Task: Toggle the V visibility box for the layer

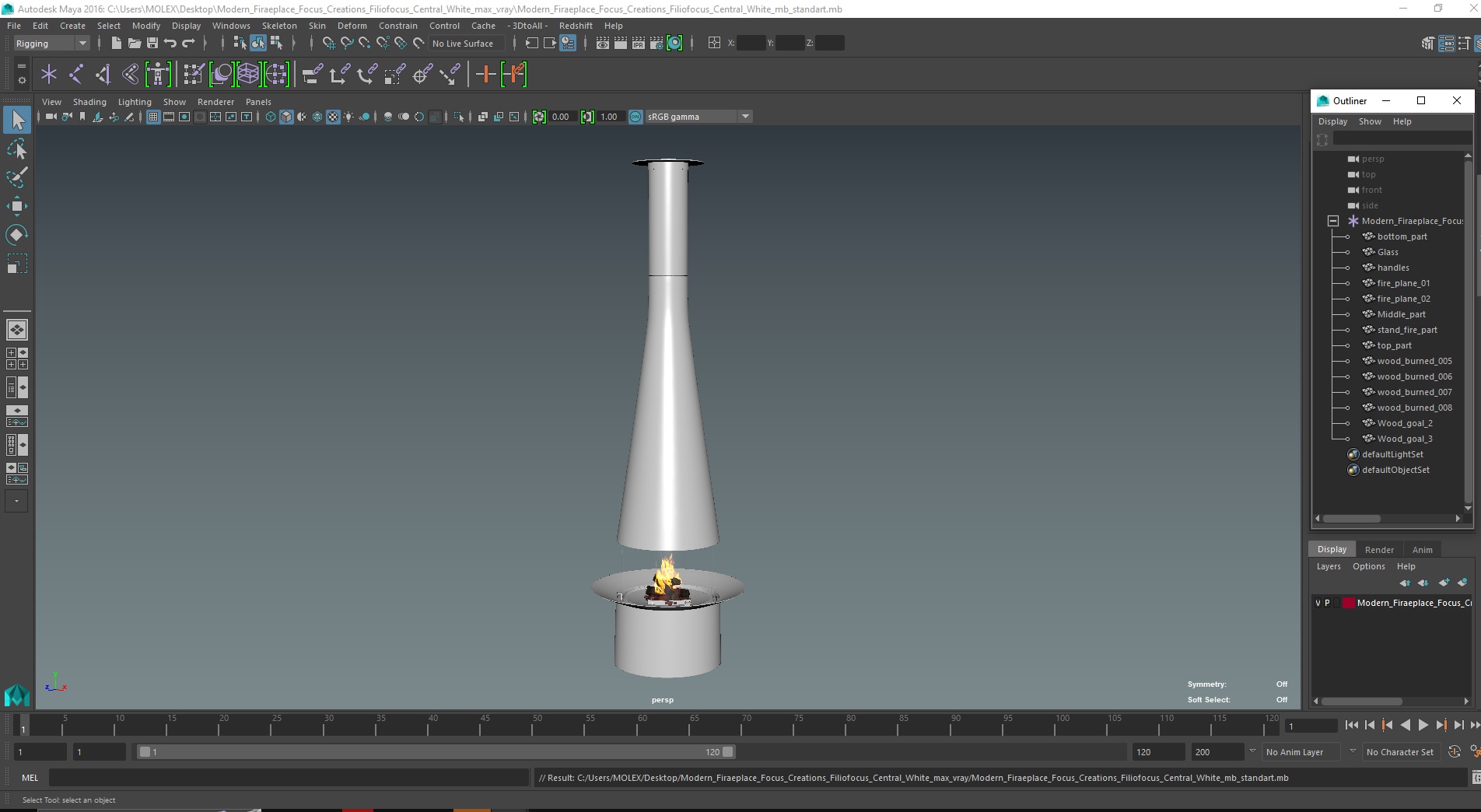Action: coord(1318,603)
